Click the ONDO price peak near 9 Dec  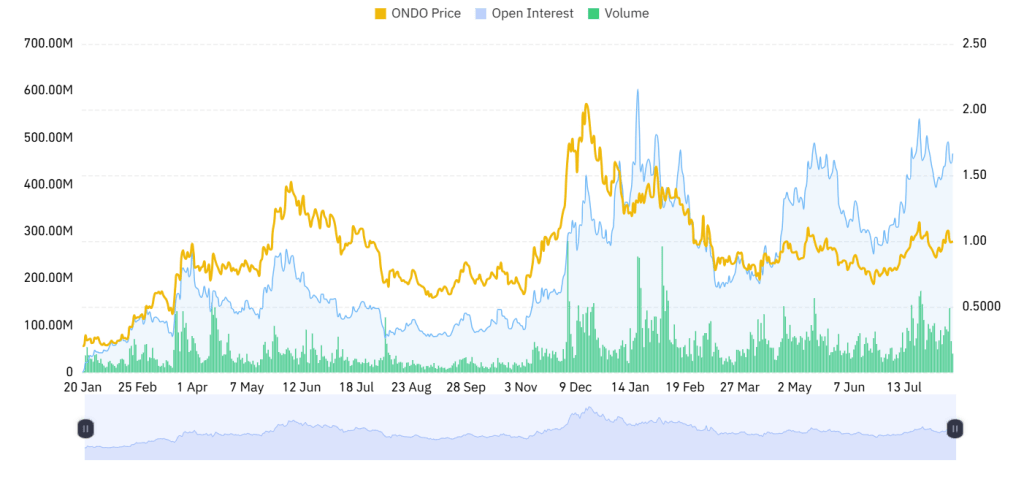586,104
